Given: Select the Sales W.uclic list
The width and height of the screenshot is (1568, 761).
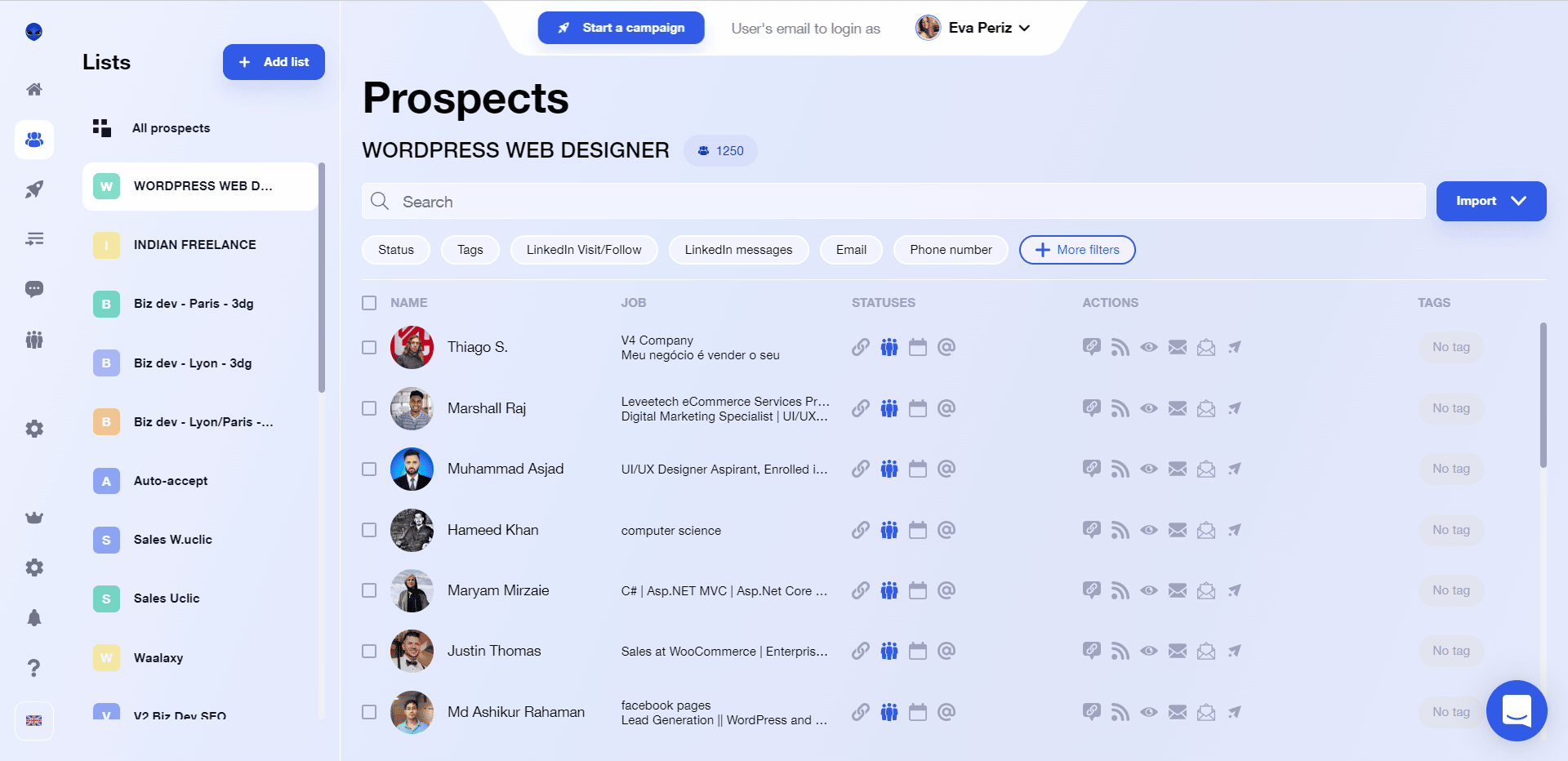Looking at the screenshot, I should tap(200, 540).
